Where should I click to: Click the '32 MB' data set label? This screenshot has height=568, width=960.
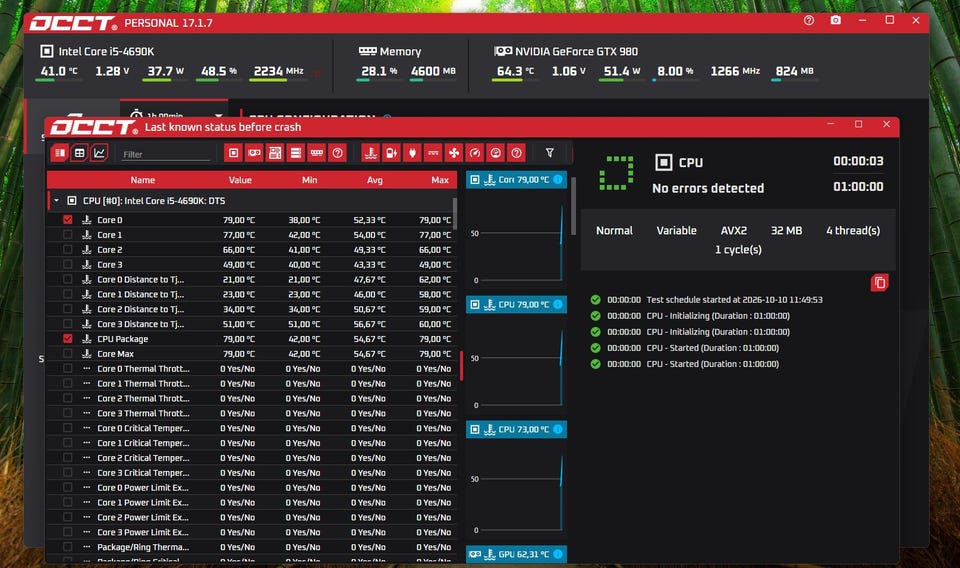pyautogui.click(x=786, y=230)
